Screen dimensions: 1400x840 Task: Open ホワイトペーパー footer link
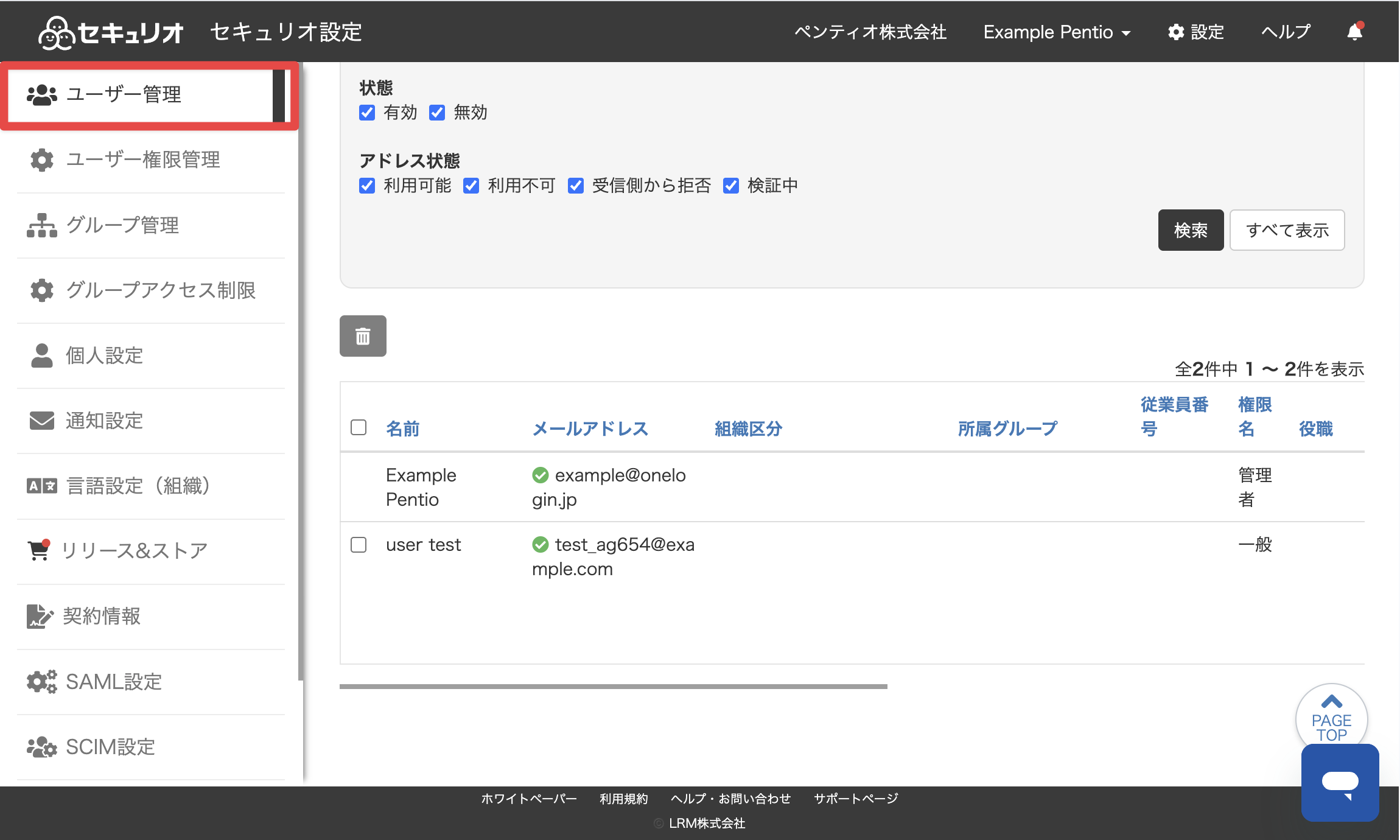pyautogui.click(x=529, y=799)
